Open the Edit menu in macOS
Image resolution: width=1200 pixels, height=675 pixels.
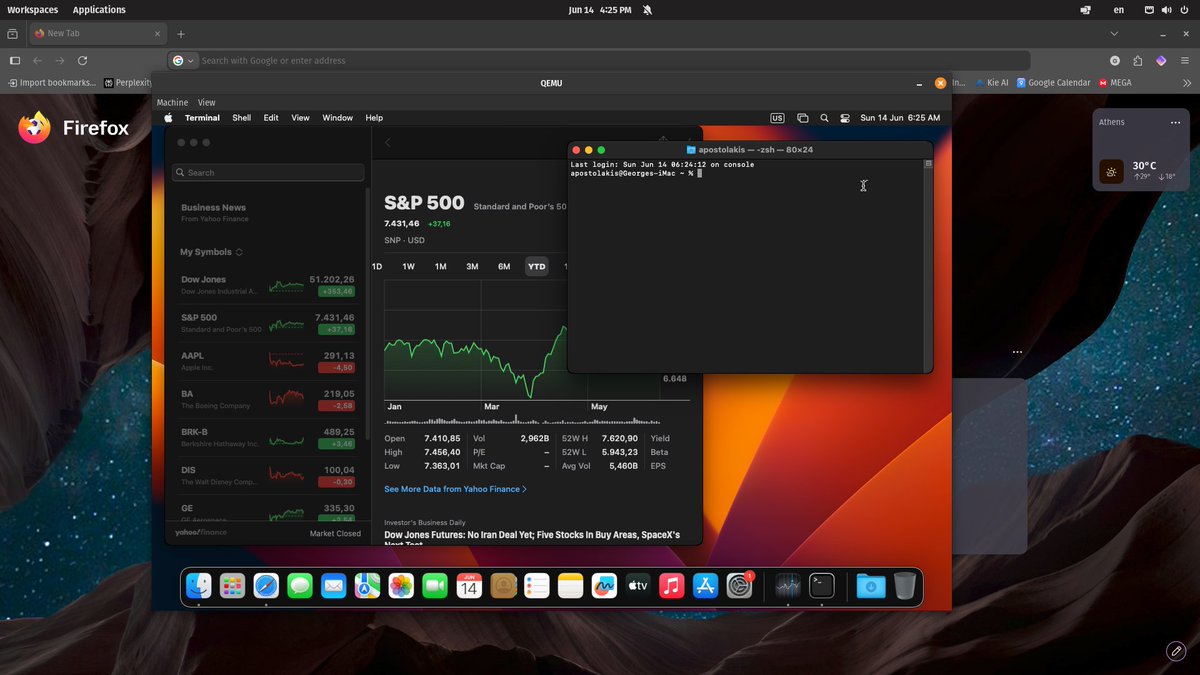pos(271,118)
